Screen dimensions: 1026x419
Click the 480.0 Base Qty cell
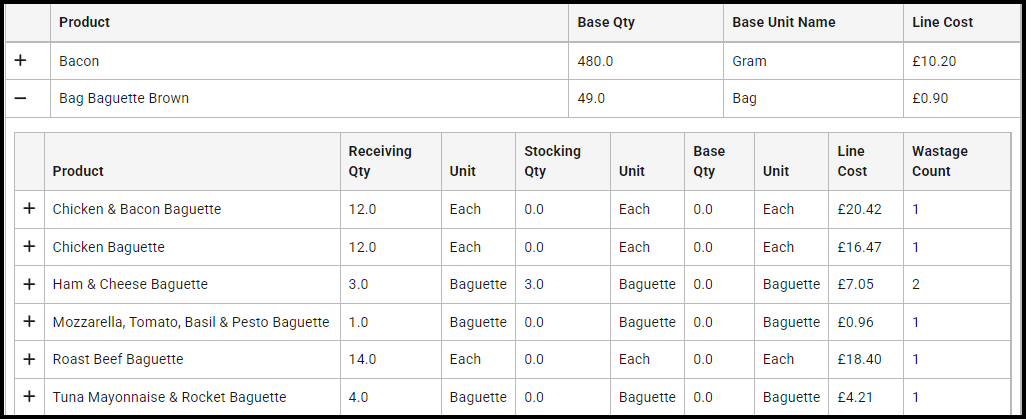pyautogui.click(x=595, y=61)
